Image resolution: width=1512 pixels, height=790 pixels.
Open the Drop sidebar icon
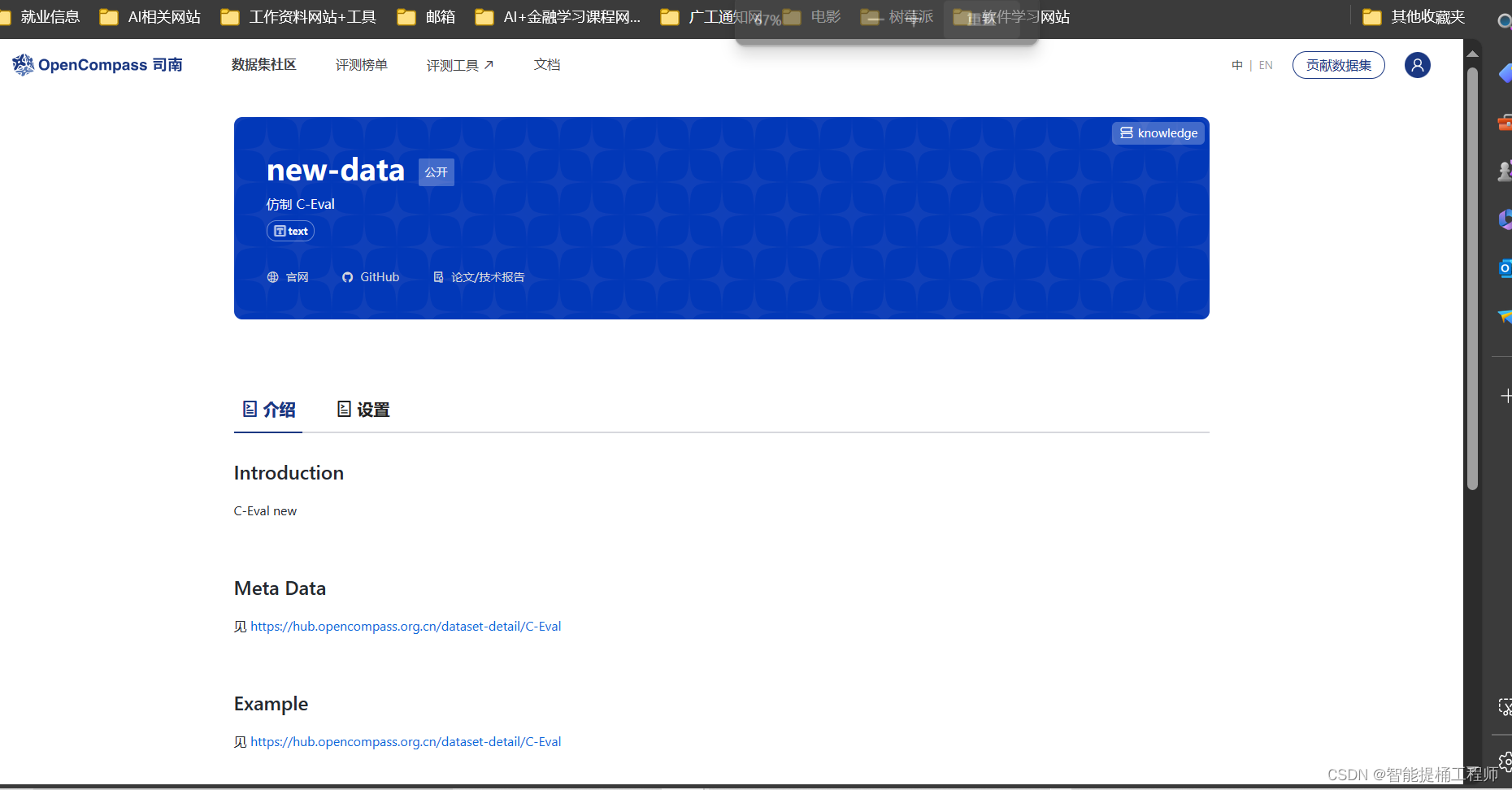1505,317
